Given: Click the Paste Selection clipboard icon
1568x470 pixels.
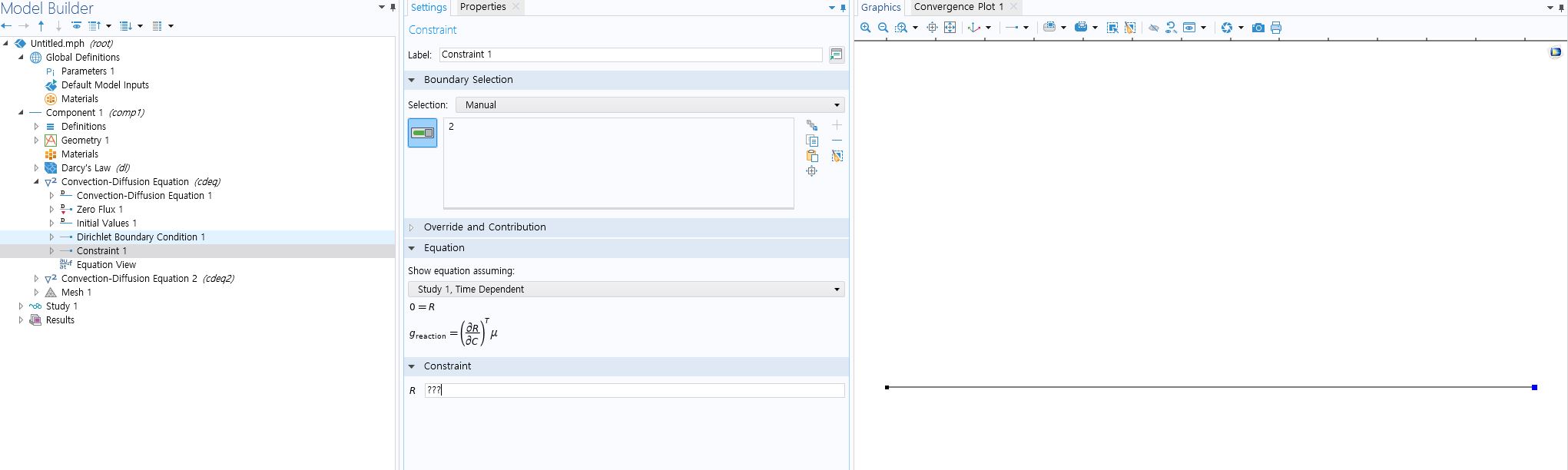Looking at the screenshot, I should (x=812, y=156).
